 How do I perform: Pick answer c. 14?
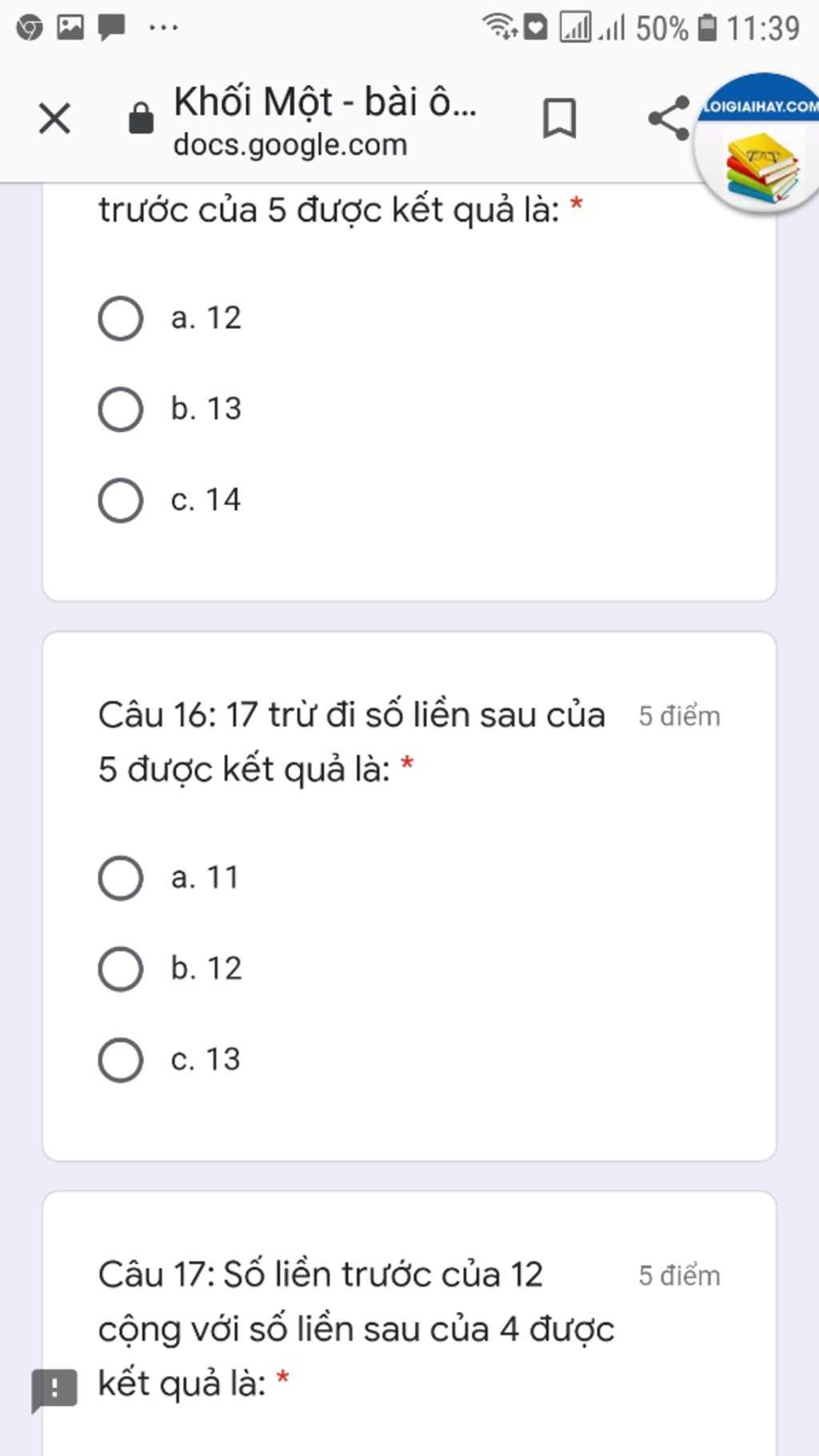(170, 501)
